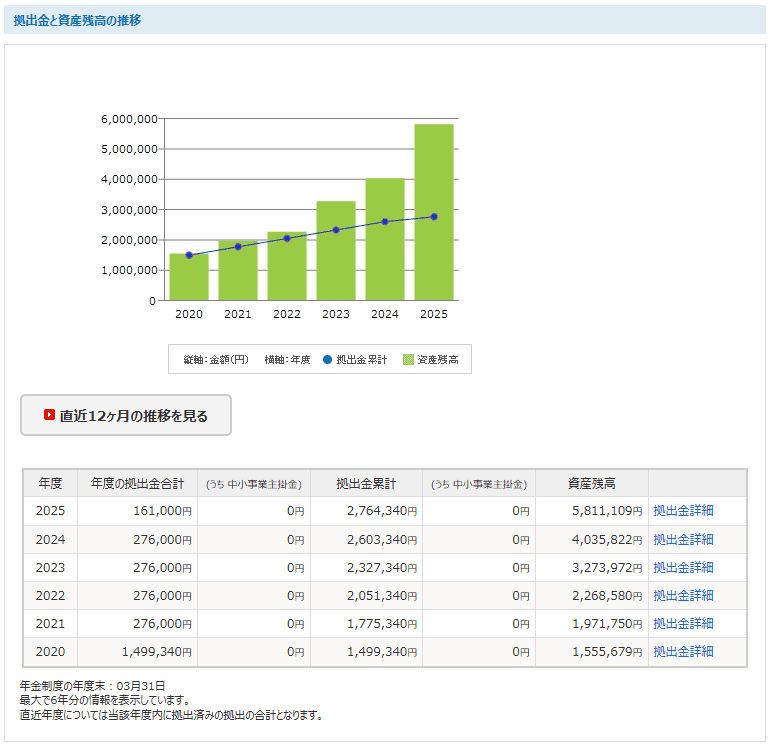Open 拠出金詳細 for fiscal year 2024

click(683, 539)
